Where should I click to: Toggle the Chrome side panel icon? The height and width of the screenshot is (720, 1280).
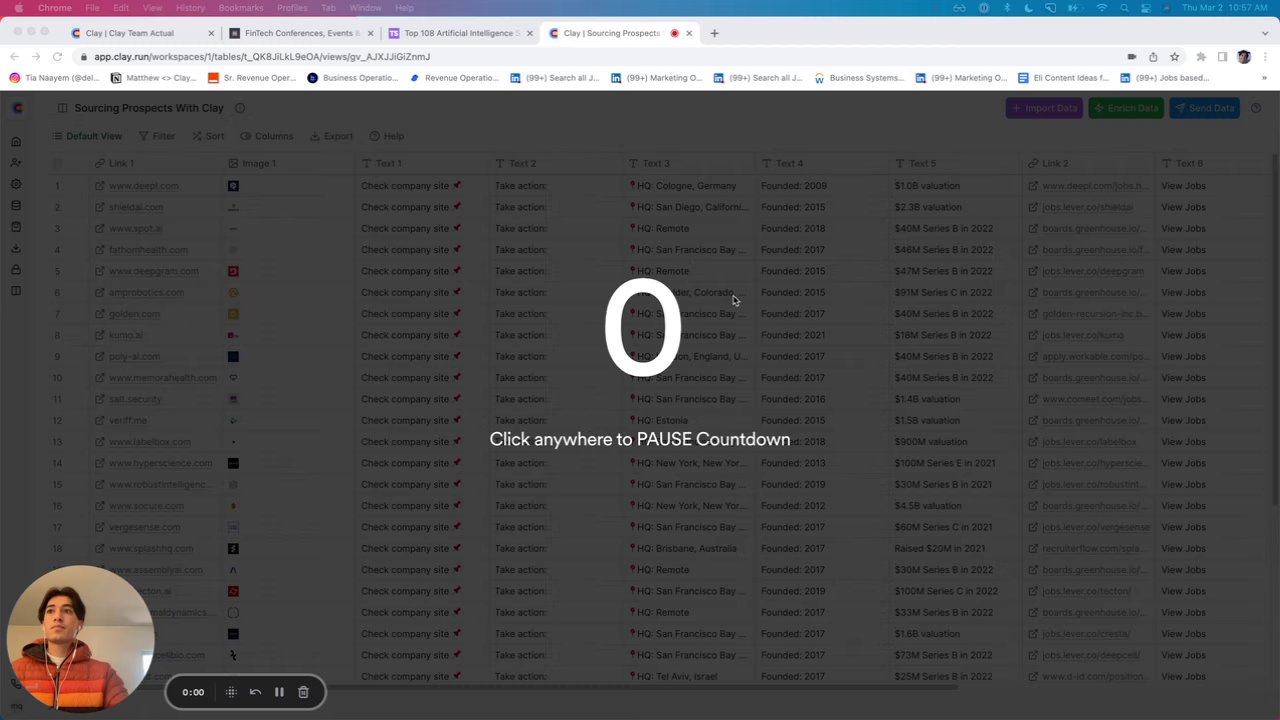[1222, 57]
